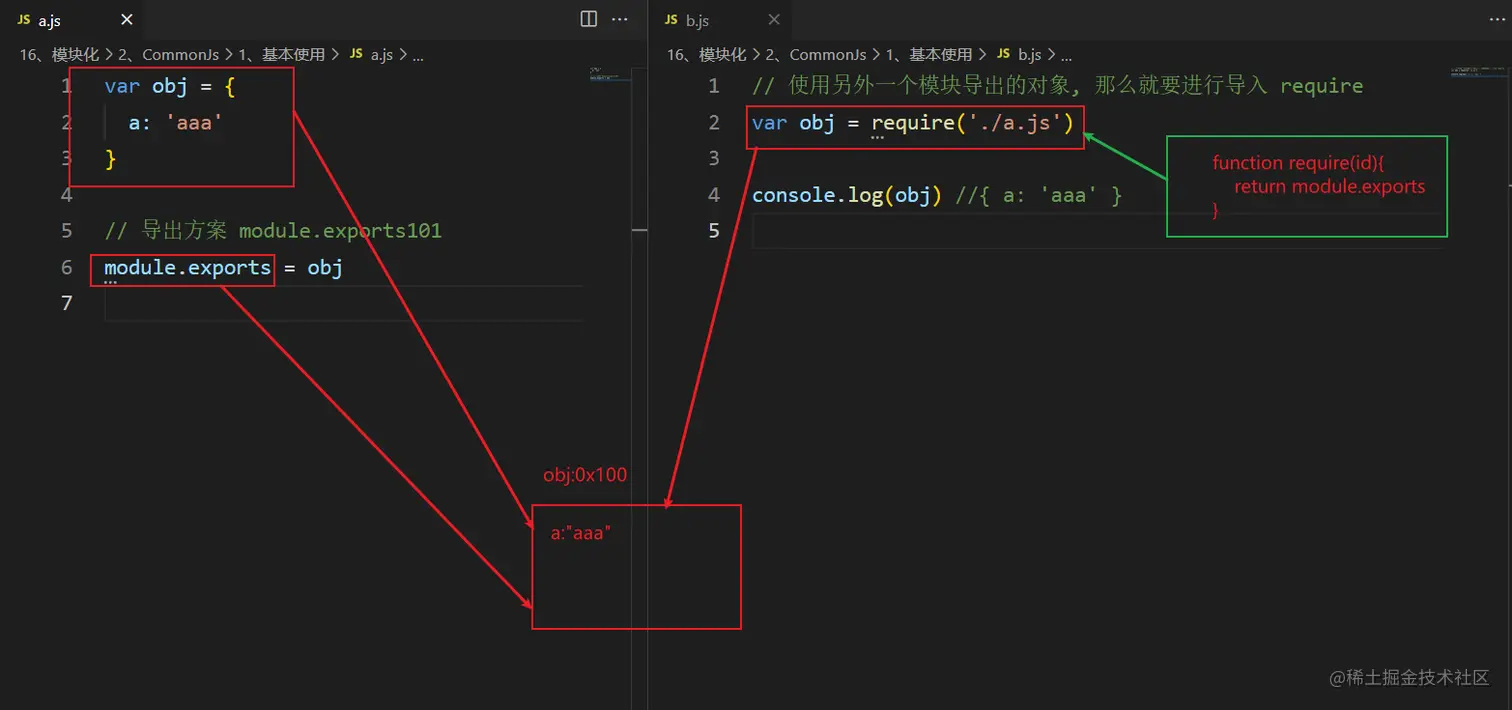Image resolution: width=1512 pixels, height=710 pixels.
Task: Switch to the a.js editor tab
Action: [x=75, y=19]
